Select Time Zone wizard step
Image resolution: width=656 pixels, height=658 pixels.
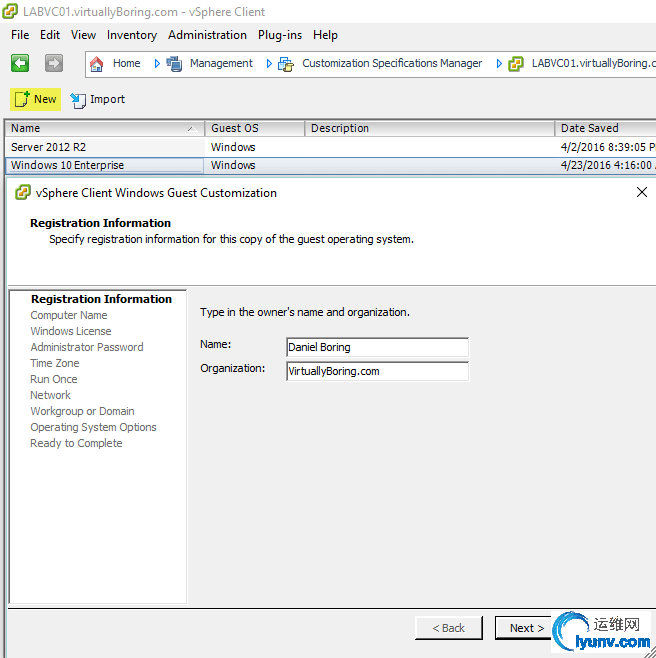coord(55,363)
